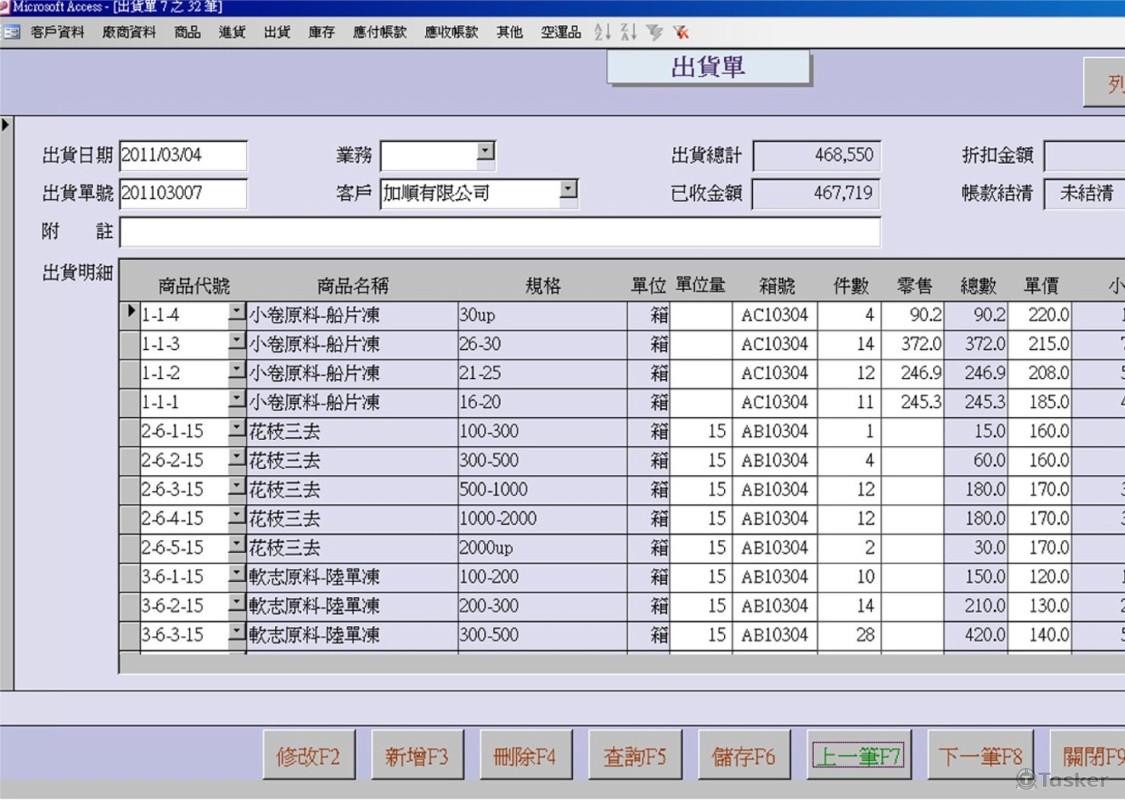Select the 空運品 menu item
Viewport: 1125px width, 800px height.
pos(560,32)
